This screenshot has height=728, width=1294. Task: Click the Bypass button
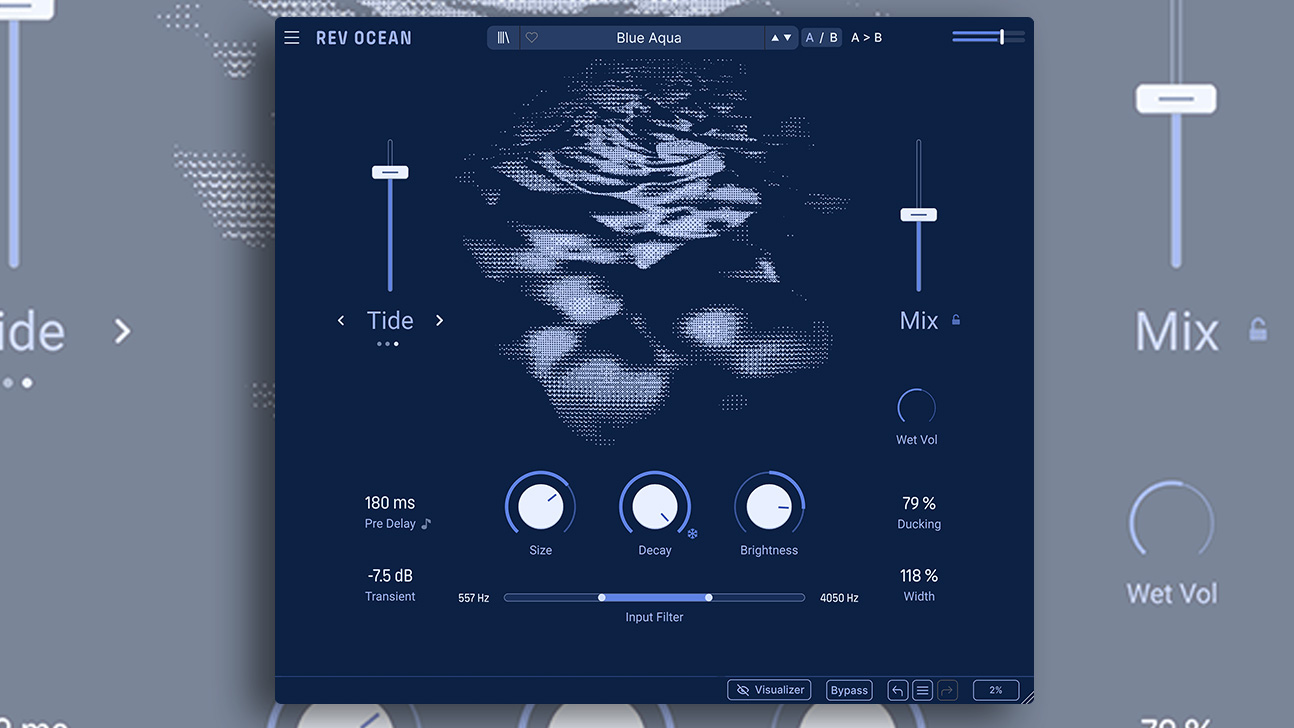849,690
